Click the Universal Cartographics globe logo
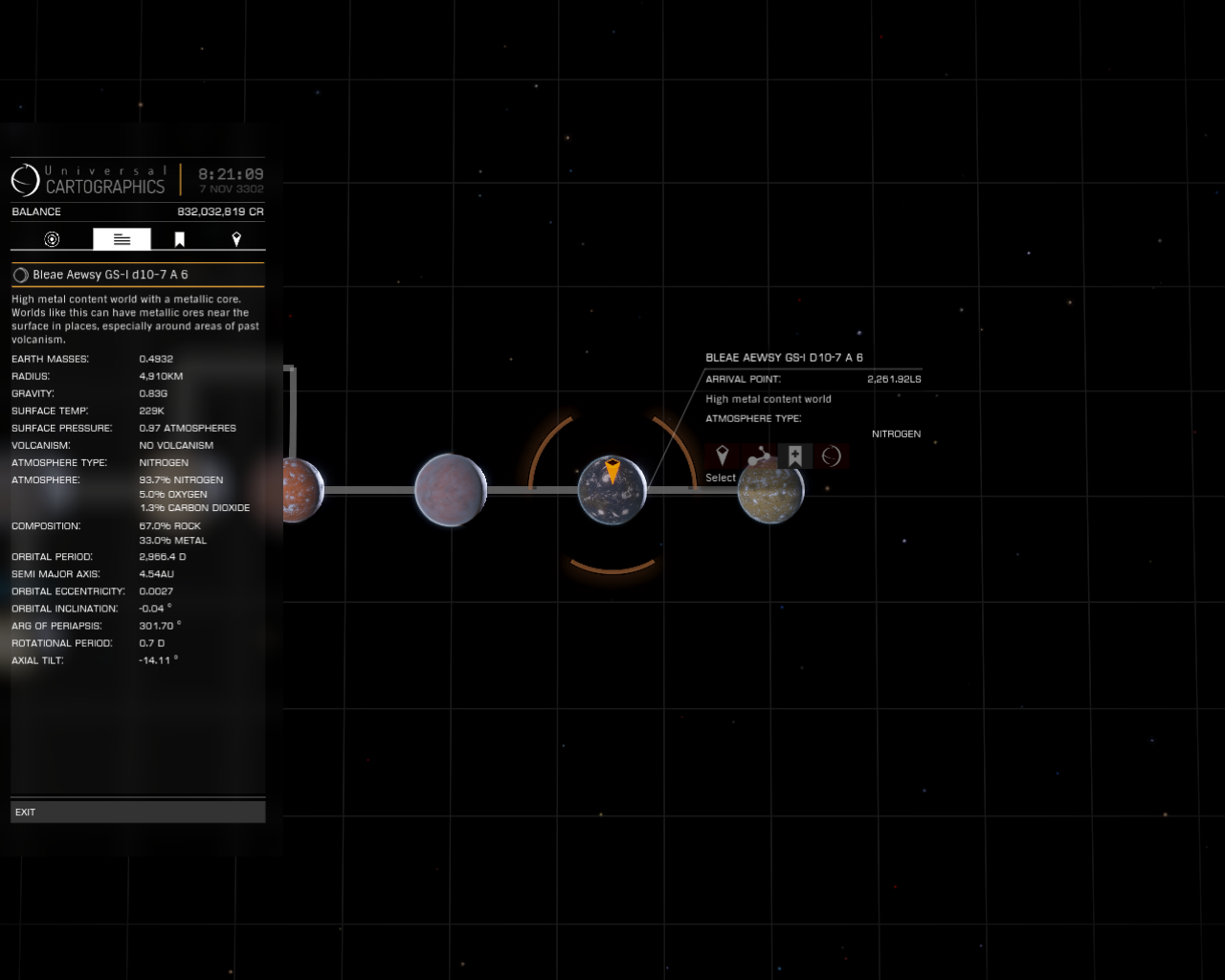Screen dimensions: 1225x980 (25, 180)
